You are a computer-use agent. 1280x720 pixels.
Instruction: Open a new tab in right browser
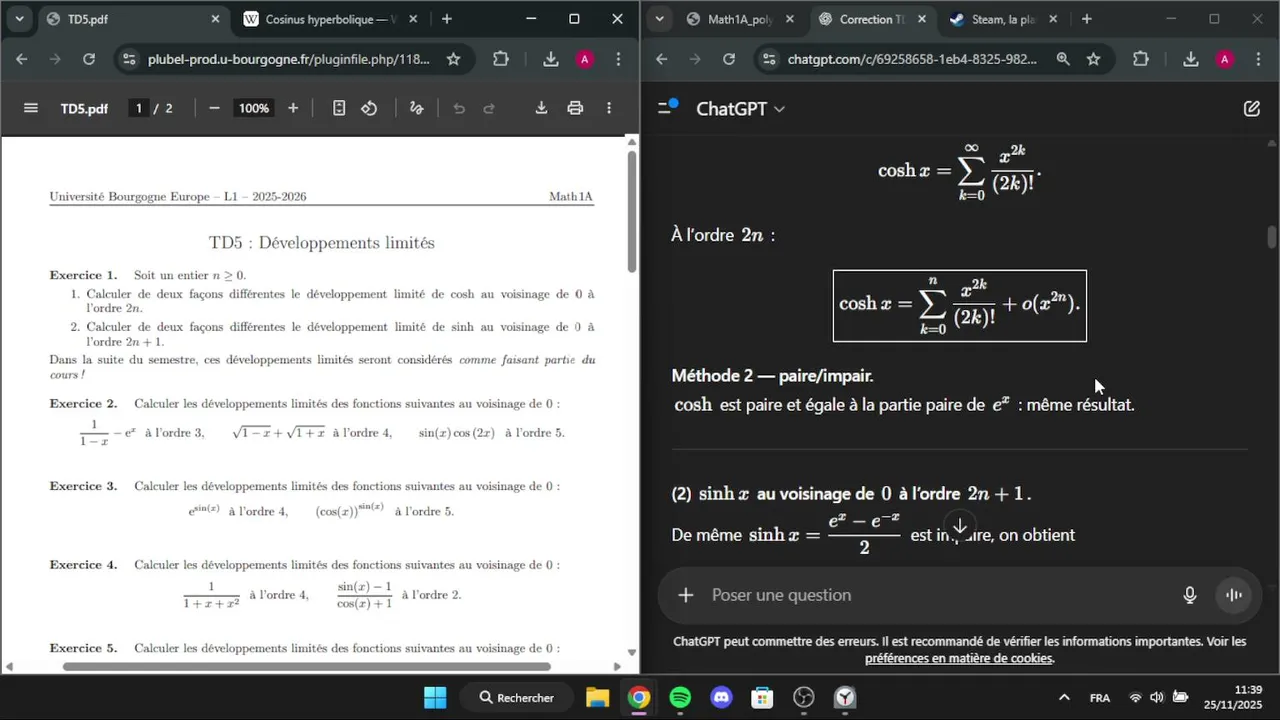(1086, 19)
